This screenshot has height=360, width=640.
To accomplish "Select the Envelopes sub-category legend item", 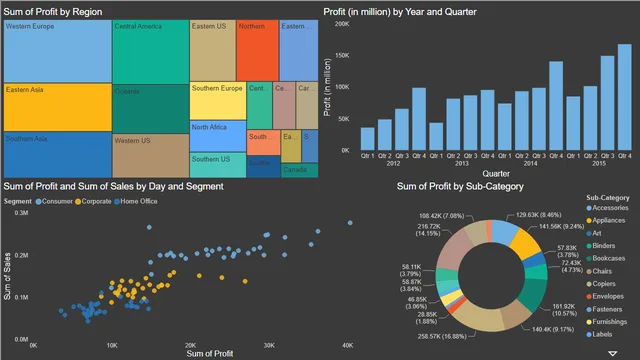I will coord(605,296).
